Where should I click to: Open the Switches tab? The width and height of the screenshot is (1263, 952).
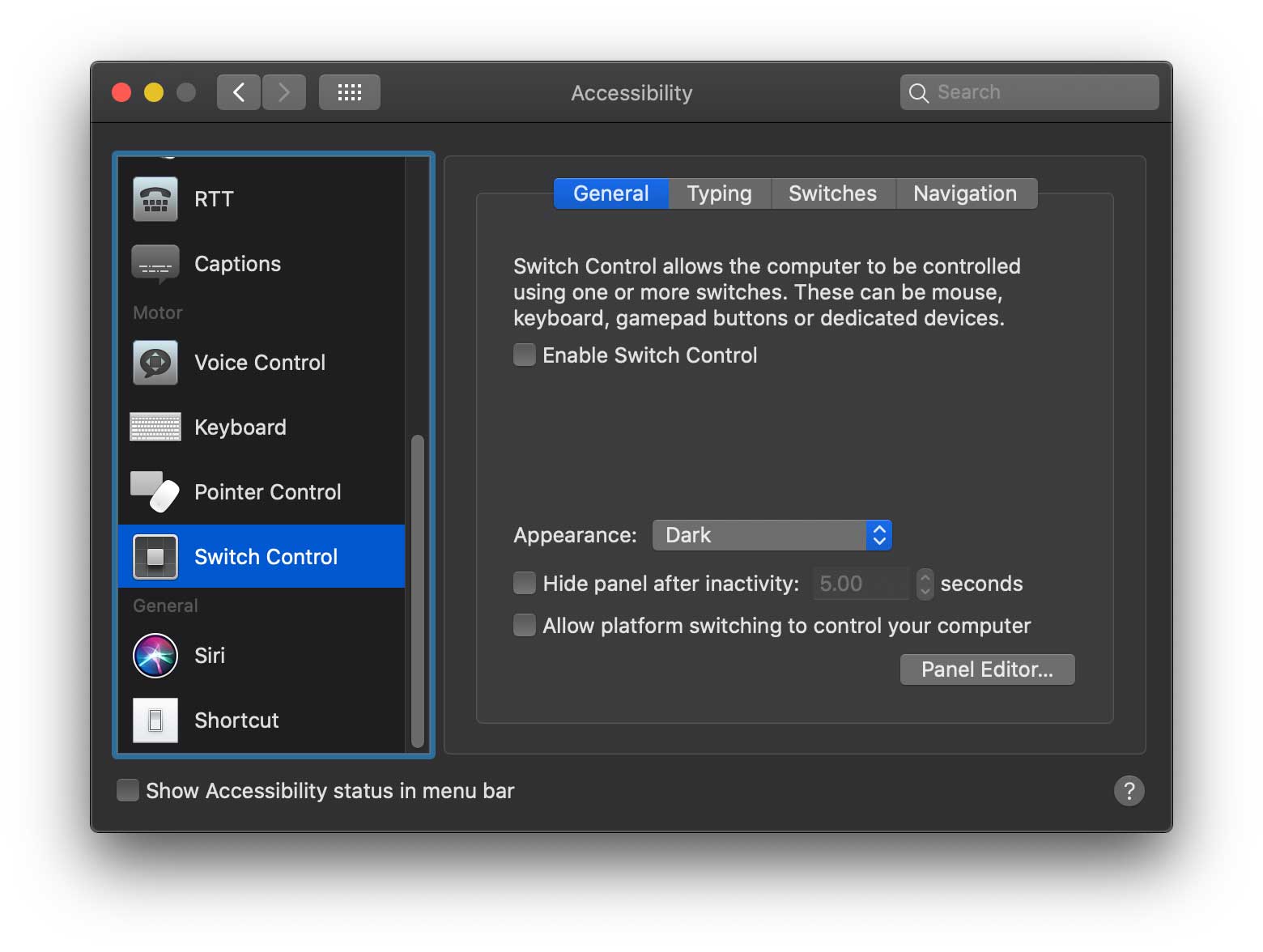(833, 193)
